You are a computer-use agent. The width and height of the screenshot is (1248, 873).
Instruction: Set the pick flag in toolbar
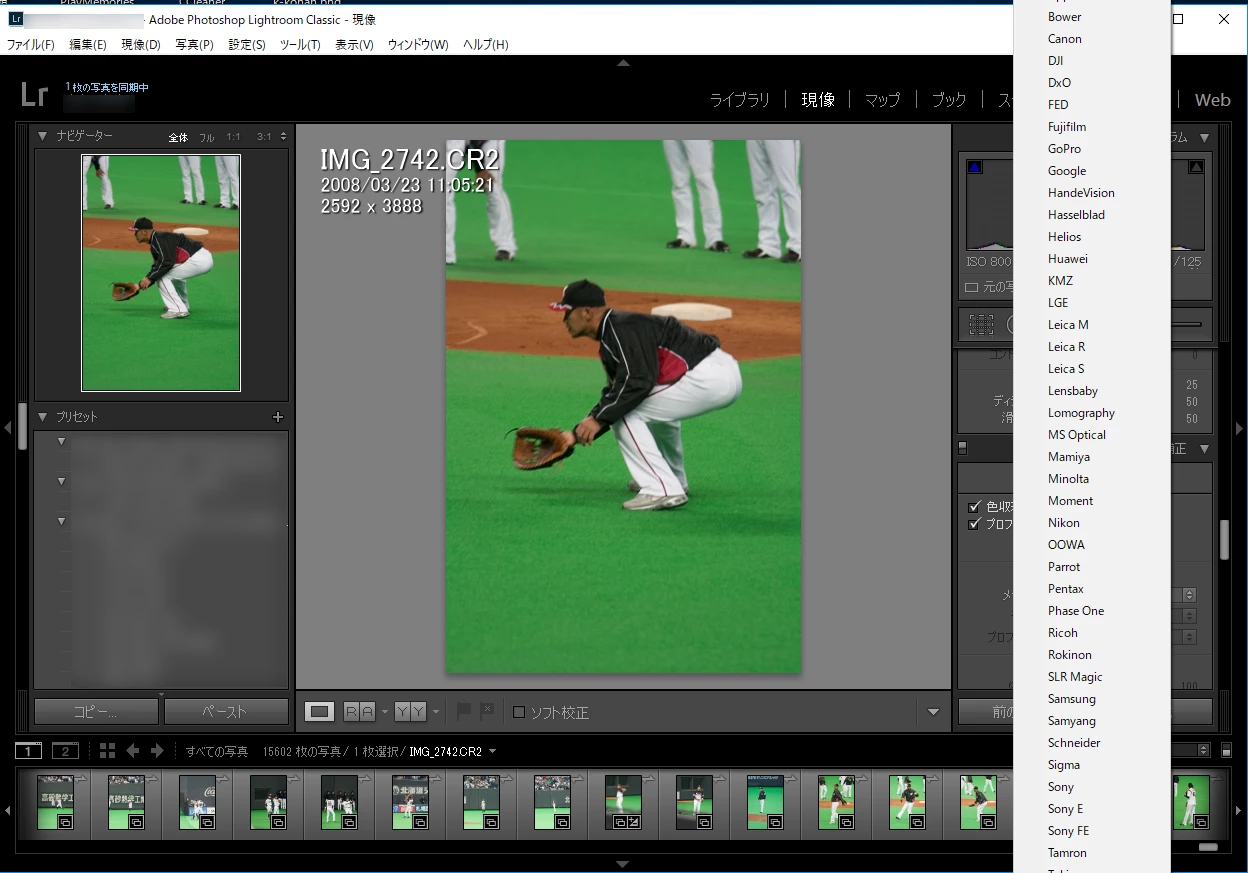(463, 711)
